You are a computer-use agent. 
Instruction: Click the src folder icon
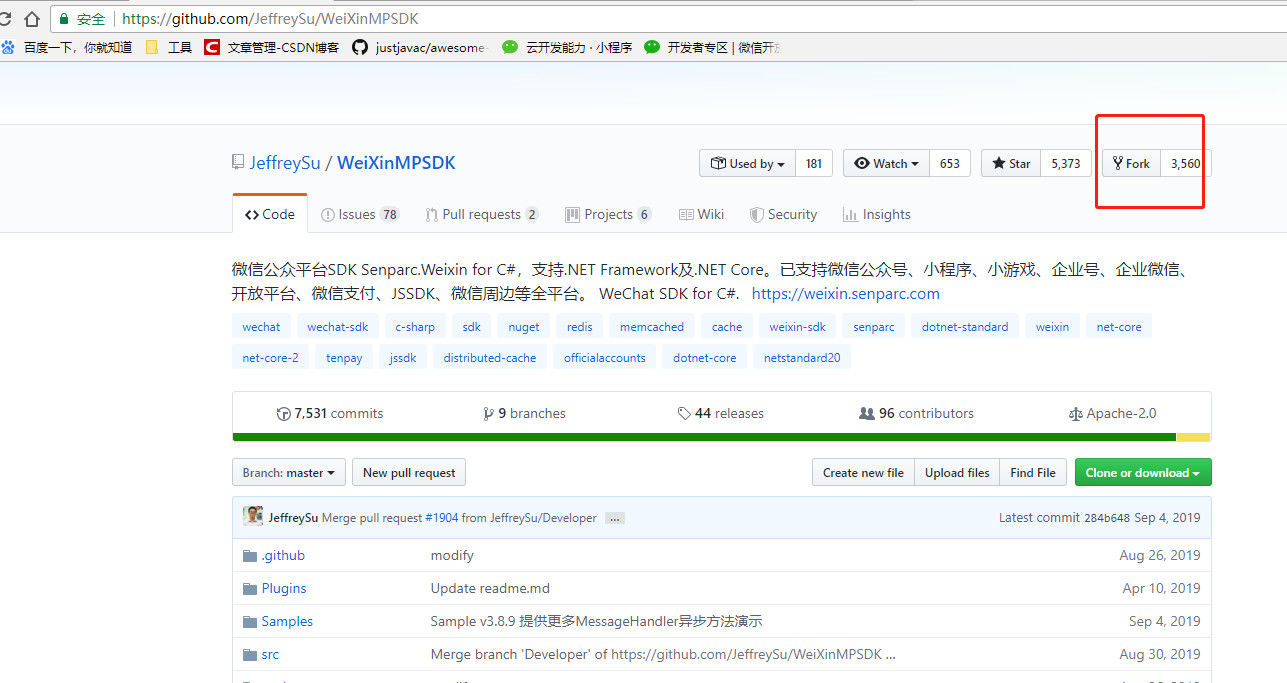pos(250,654)
